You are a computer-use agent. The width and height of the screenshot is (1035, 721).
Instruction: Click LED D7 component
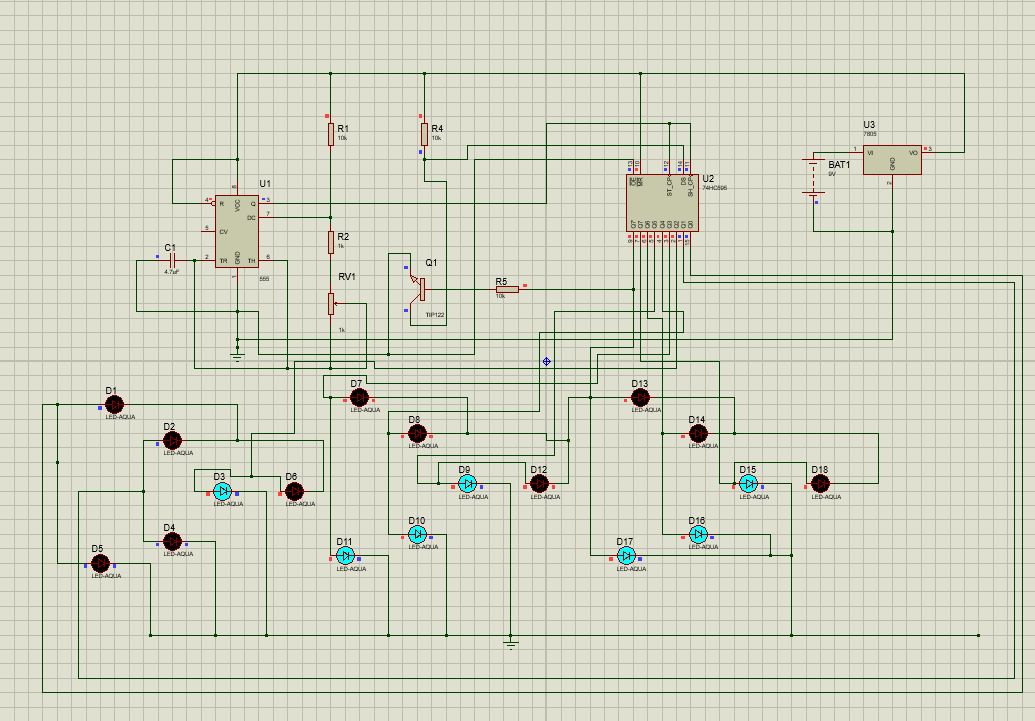click(359, 397)
